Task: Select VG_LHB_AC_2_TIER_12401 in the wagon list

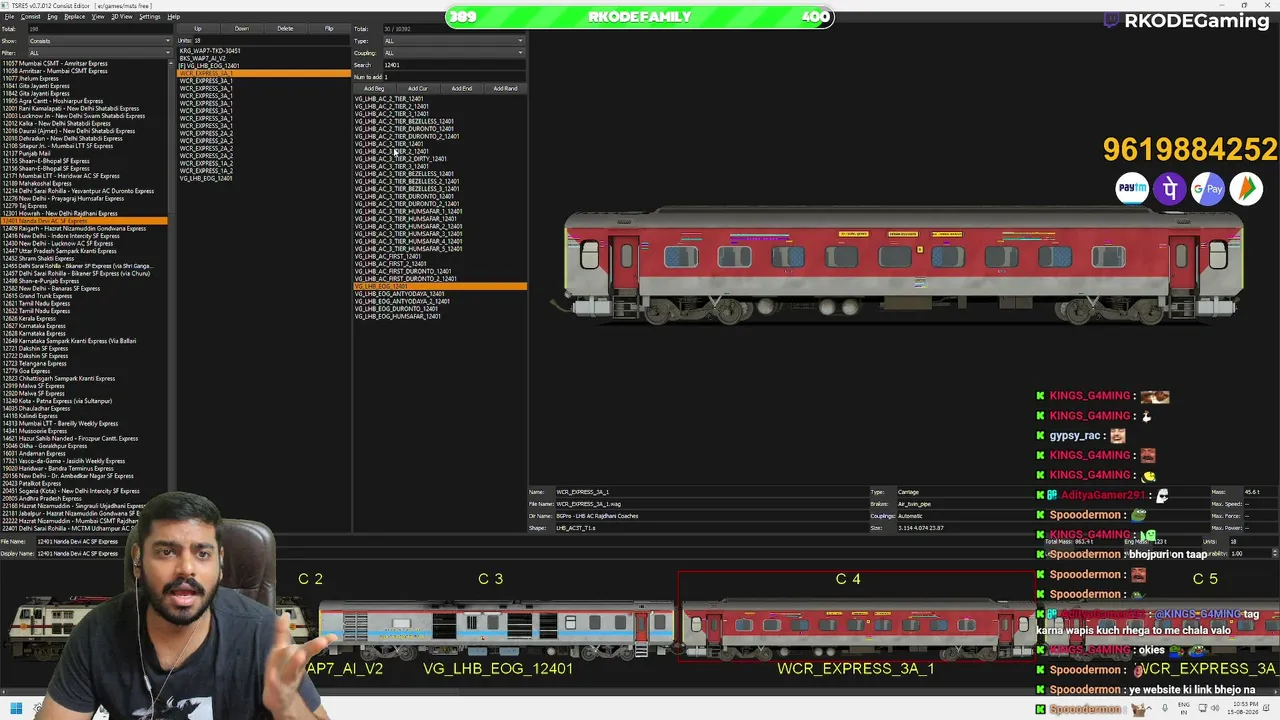Action: [389, 99]
